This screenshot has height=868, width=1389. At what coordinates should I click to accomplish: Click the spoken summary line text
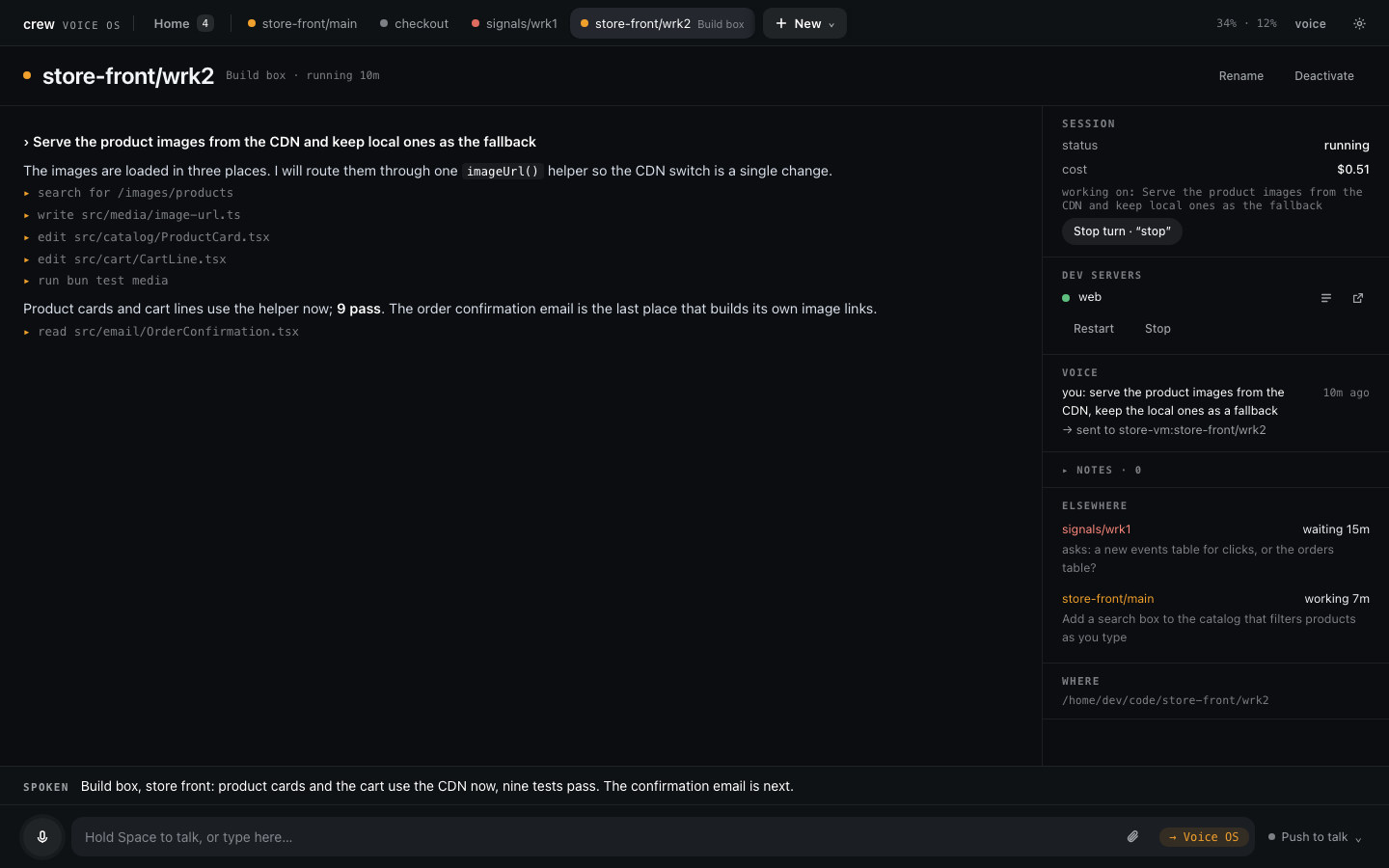click(437, 786)
